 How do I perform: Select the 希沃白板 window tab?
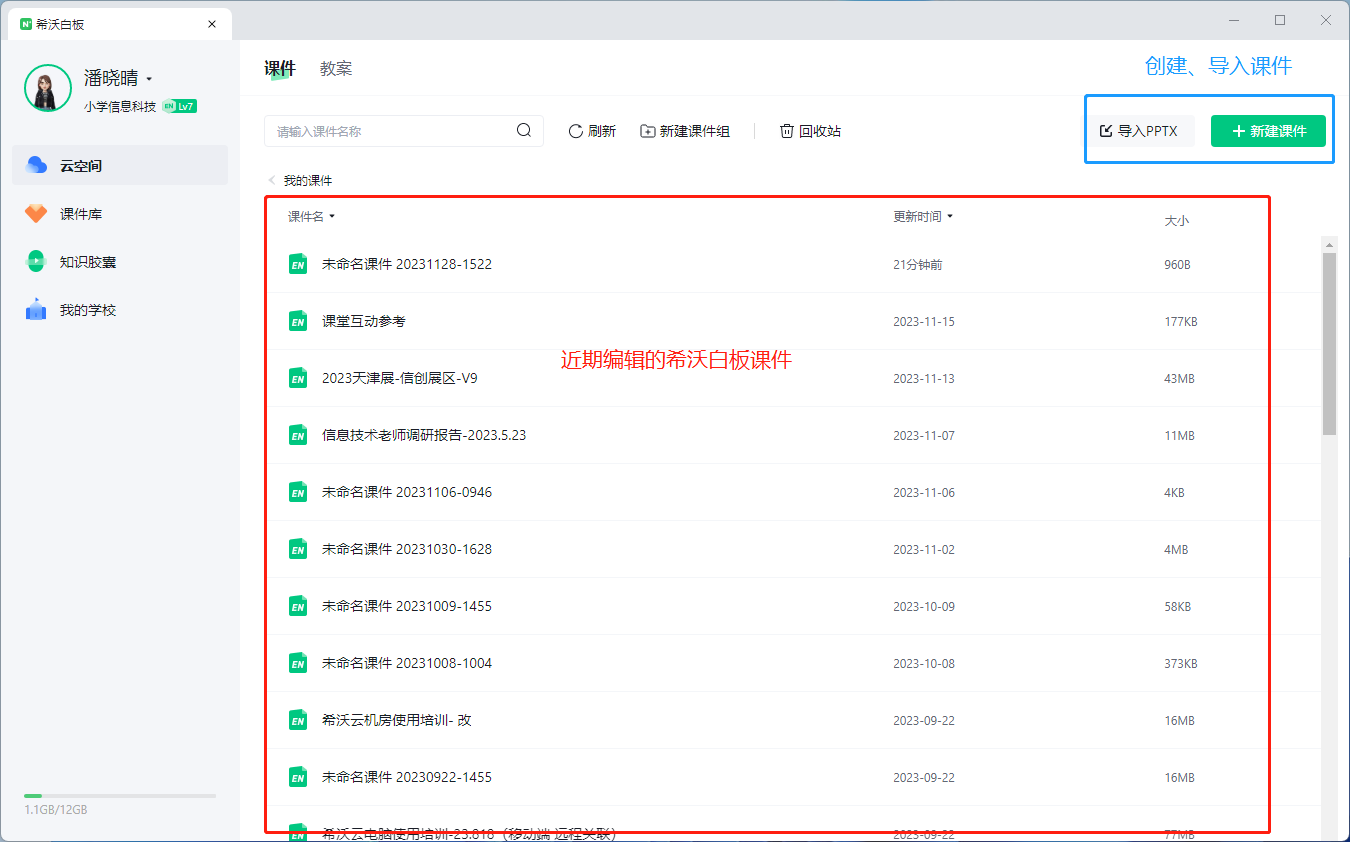click(x=119, y=24)
